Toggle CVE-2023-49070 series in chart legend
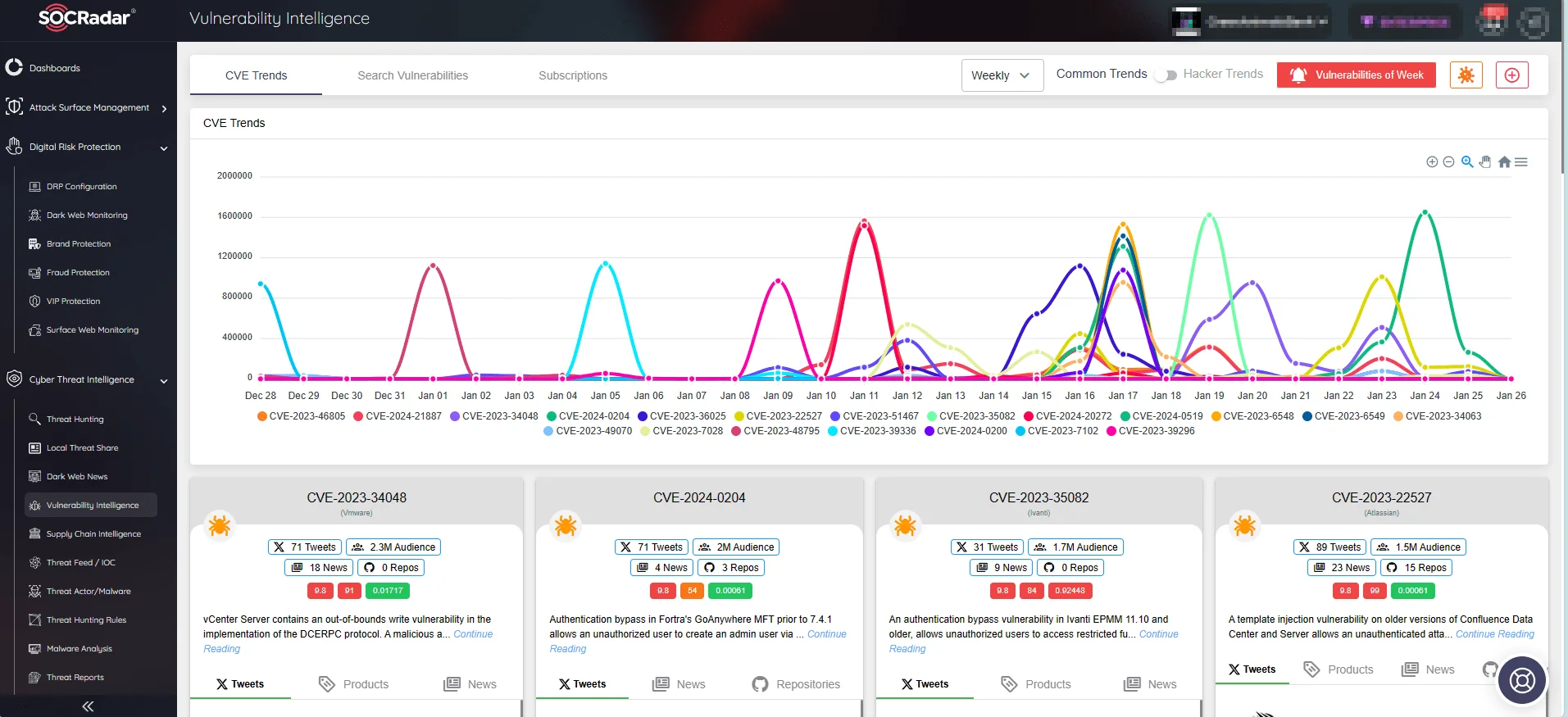This screenshot has height=717, width=1568. (588, 431)
